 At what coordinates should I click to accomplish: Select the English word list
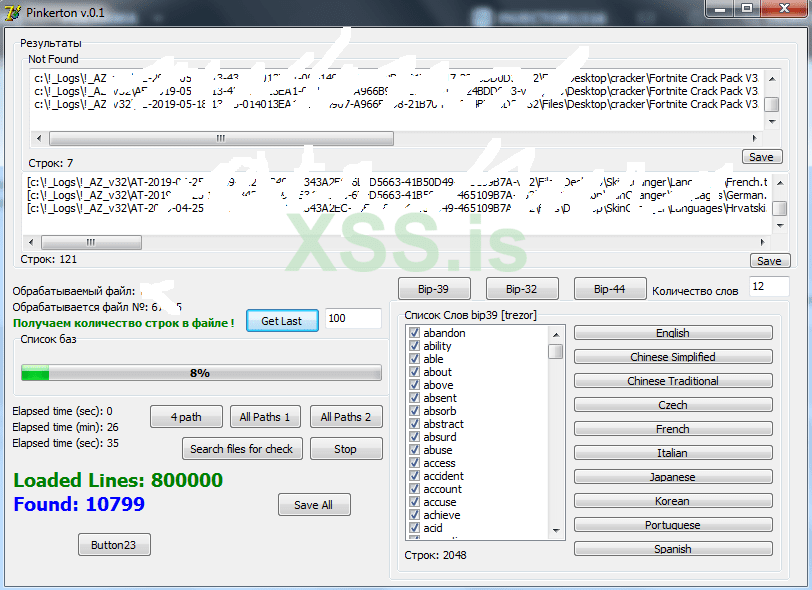click(x=673, y=333)
